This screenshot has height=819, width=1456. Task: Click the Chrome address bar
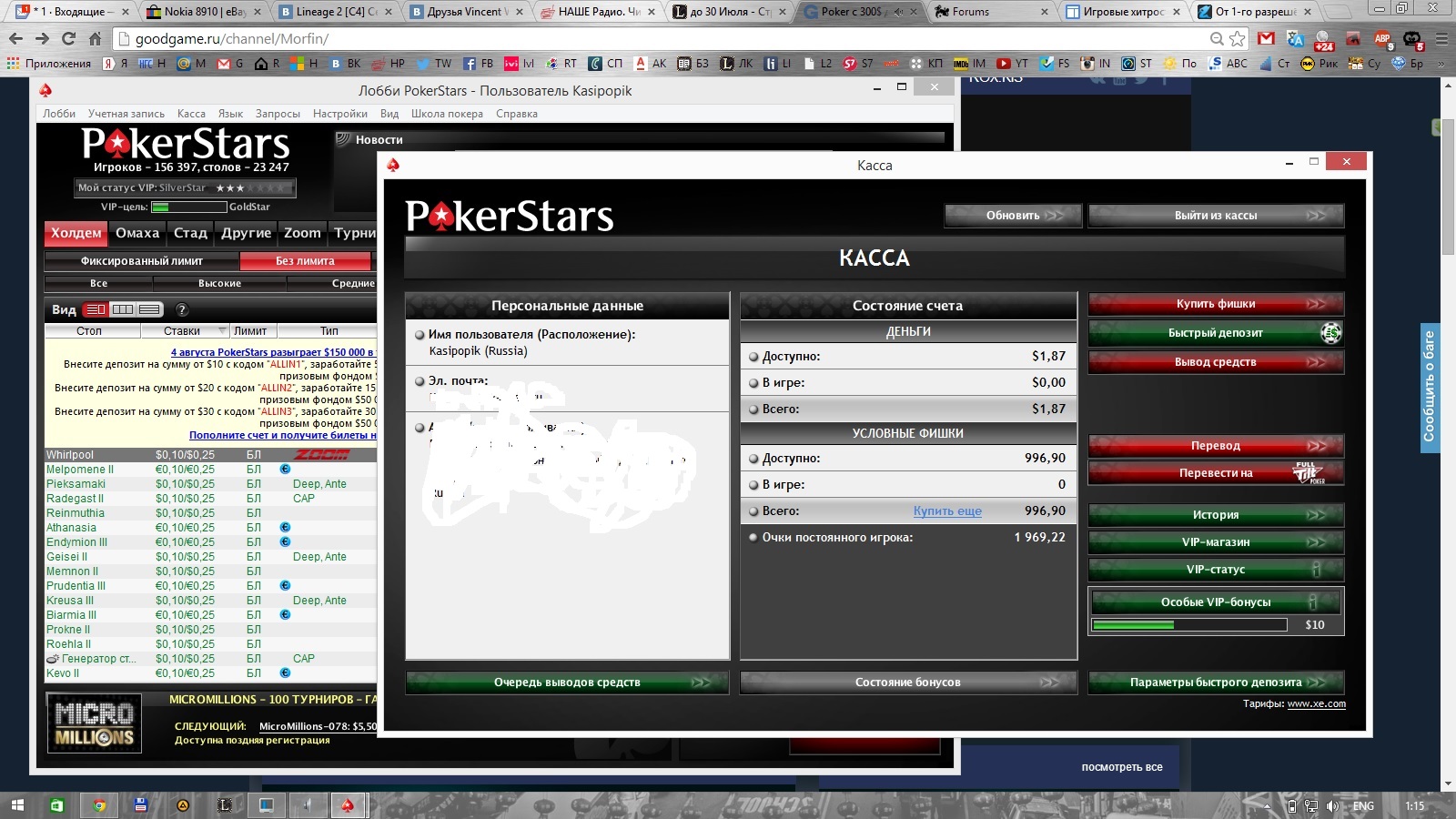coord(664,39)
